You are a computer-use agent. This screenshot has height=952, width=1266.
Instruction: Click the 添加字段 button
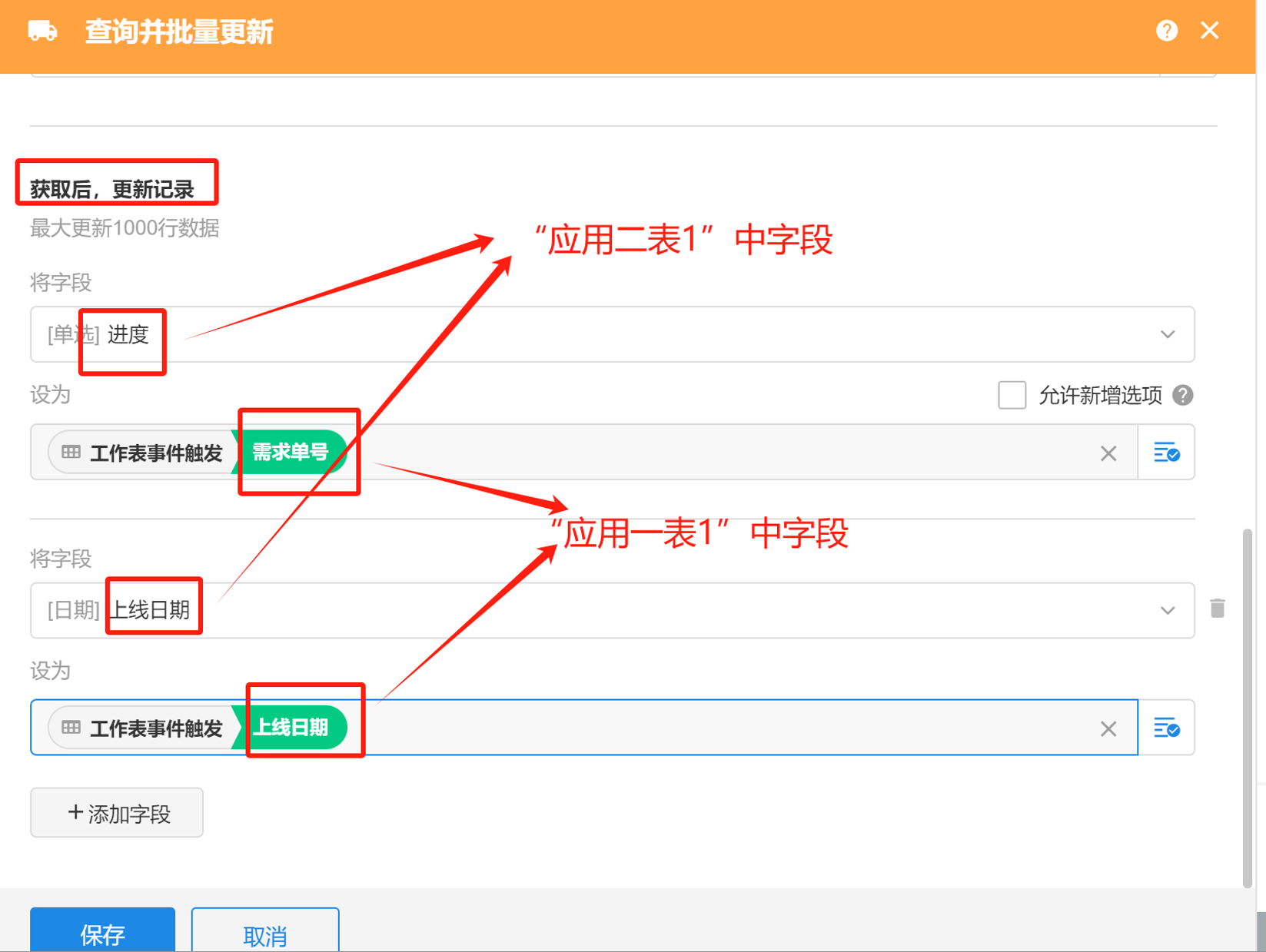117,813
